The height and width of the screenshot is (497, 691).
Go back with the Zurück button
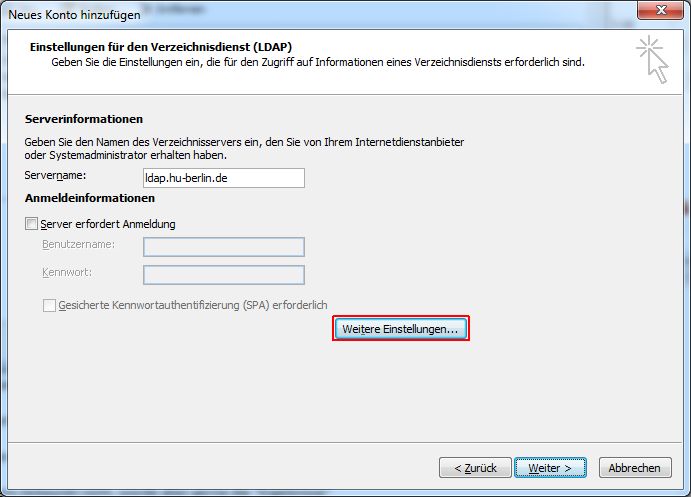click(x=474, y=467)
